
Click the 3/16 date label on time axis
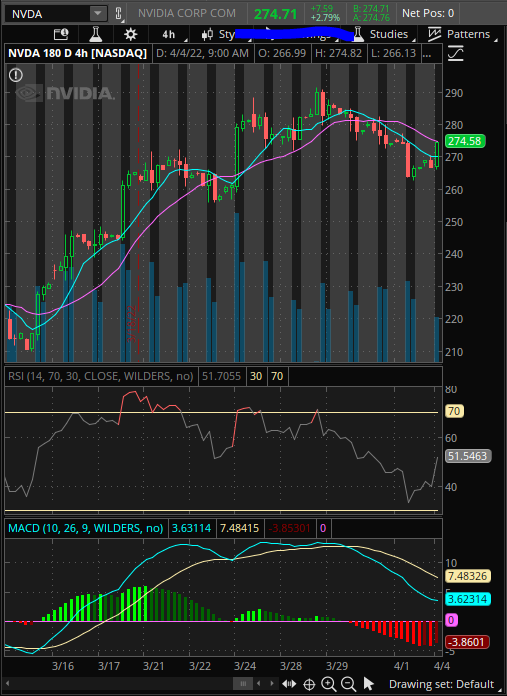63,666
